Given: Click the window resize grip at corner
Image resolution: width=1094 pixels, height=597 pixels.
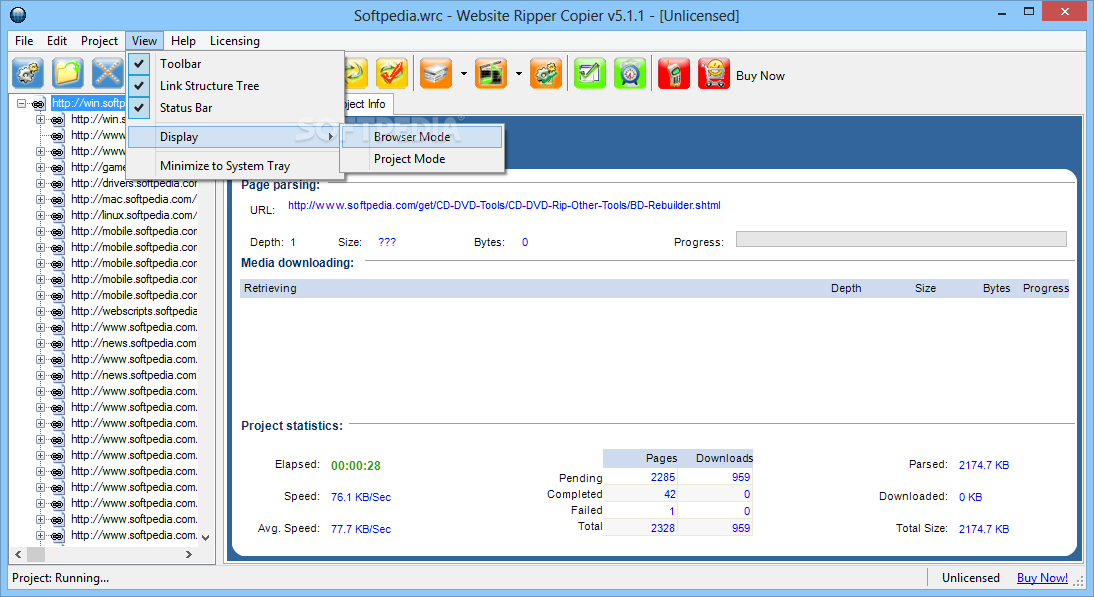Looking at the screenshot, I should coord(1079,581).
